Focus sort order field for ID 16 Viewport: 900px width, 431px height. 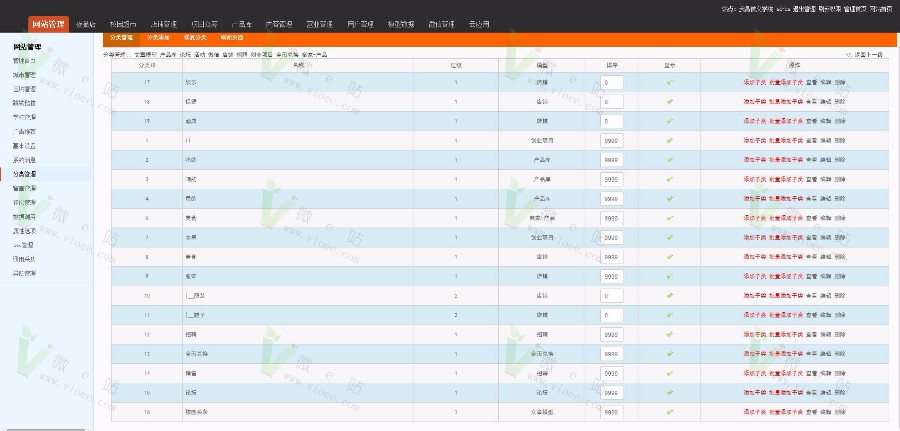612,412
